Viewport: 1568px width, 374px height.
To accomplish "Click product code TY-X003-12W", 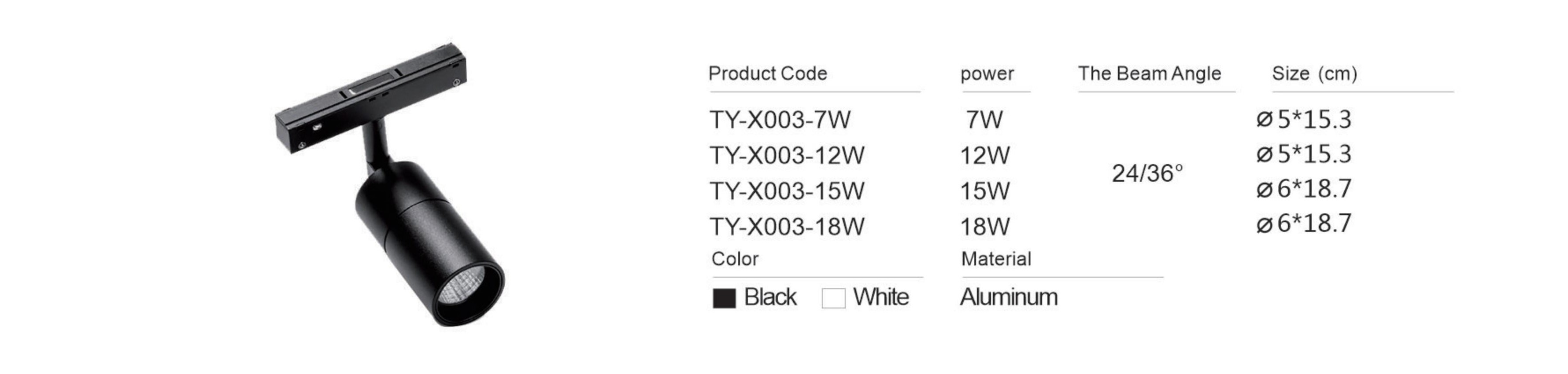I will click(787, 156).
